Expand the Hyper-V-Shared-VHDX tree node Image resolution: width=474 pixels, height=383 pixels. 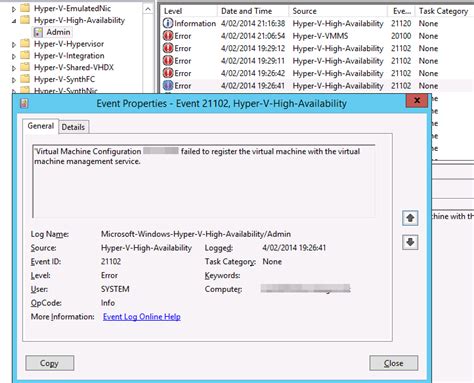pos(14,68)
